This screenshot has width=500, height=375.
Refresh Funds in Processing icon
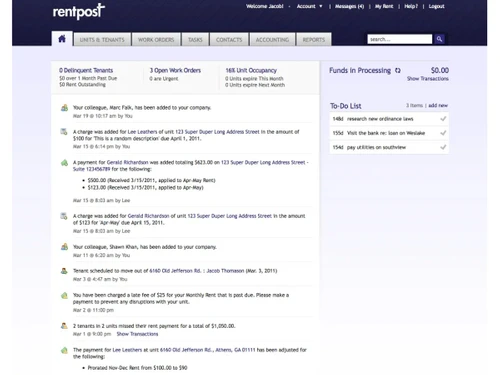point(398,70)
